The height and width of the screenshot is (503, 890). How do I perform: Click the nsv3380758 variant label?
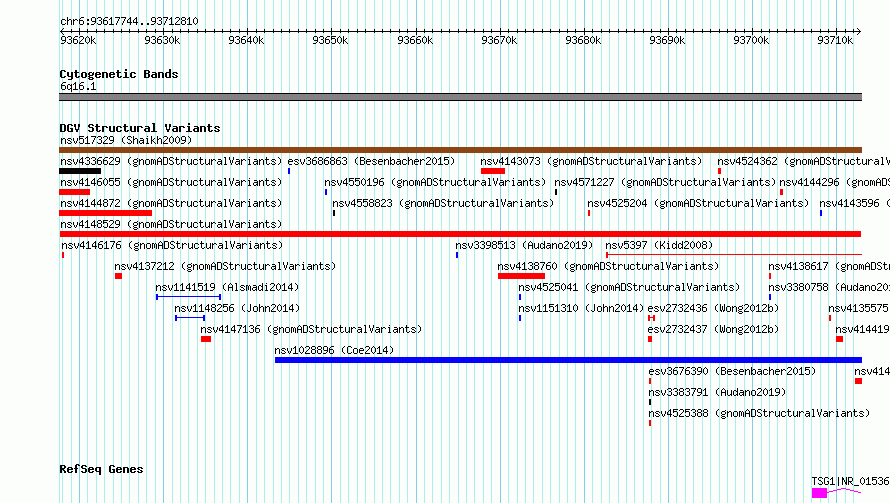pos(829,287)
